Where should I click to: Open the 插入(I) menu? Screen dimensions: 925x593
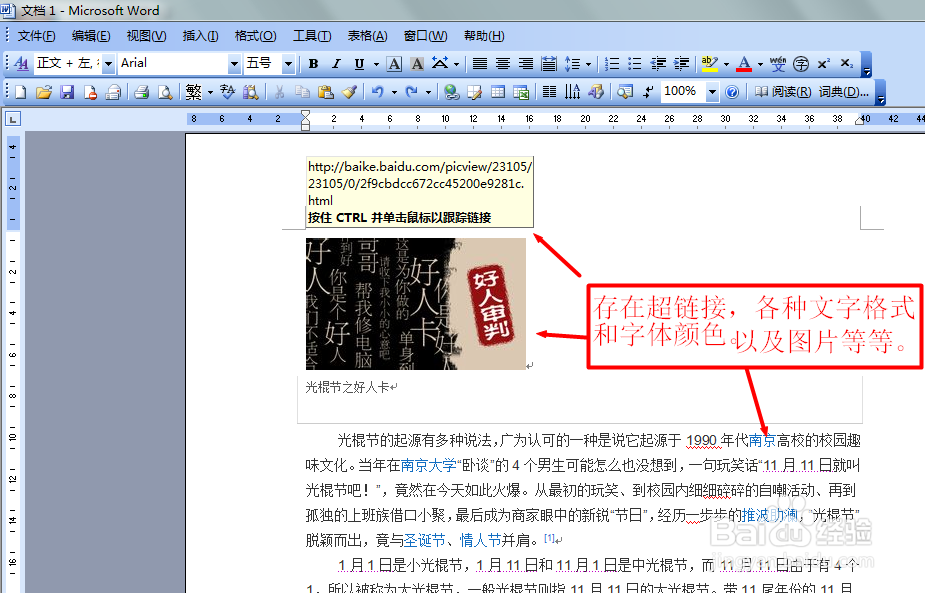click(201, 36)
